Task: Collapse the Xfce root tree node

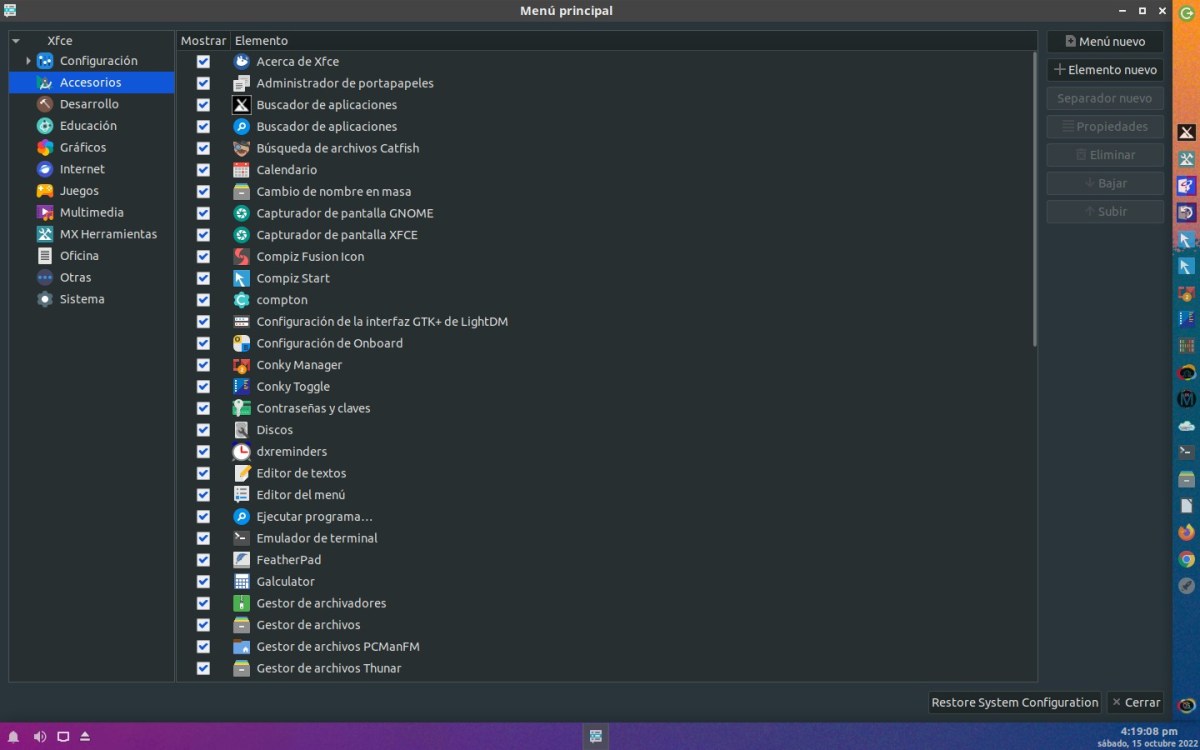Action: click(16, 41)
